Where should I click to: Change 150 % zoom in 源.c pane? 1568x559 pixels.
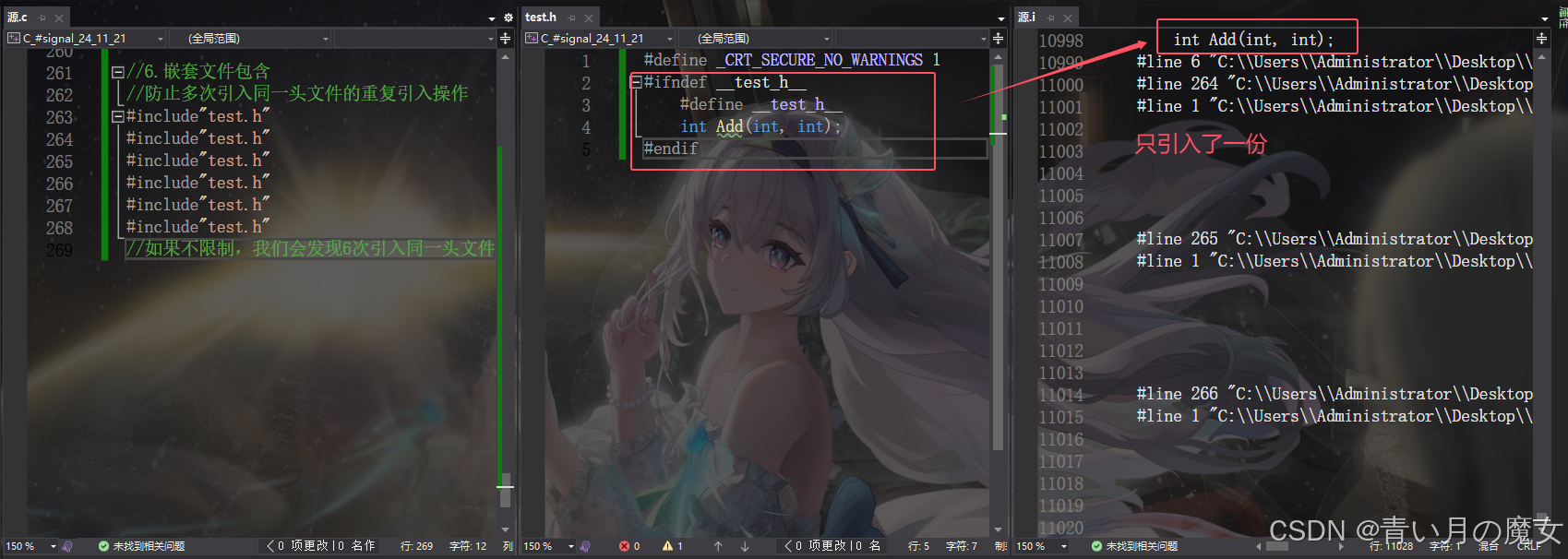click(30, 546)
